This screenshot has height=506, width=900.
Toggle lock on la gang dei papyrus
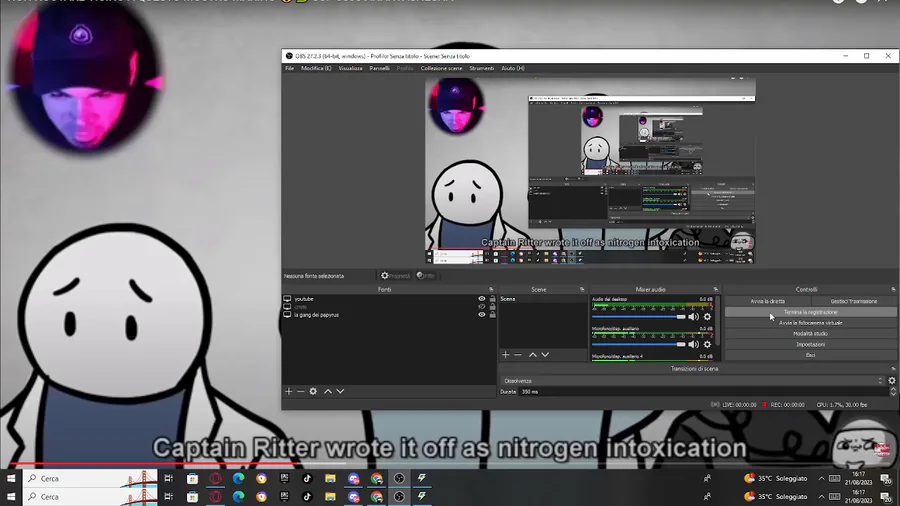[492, 315]
